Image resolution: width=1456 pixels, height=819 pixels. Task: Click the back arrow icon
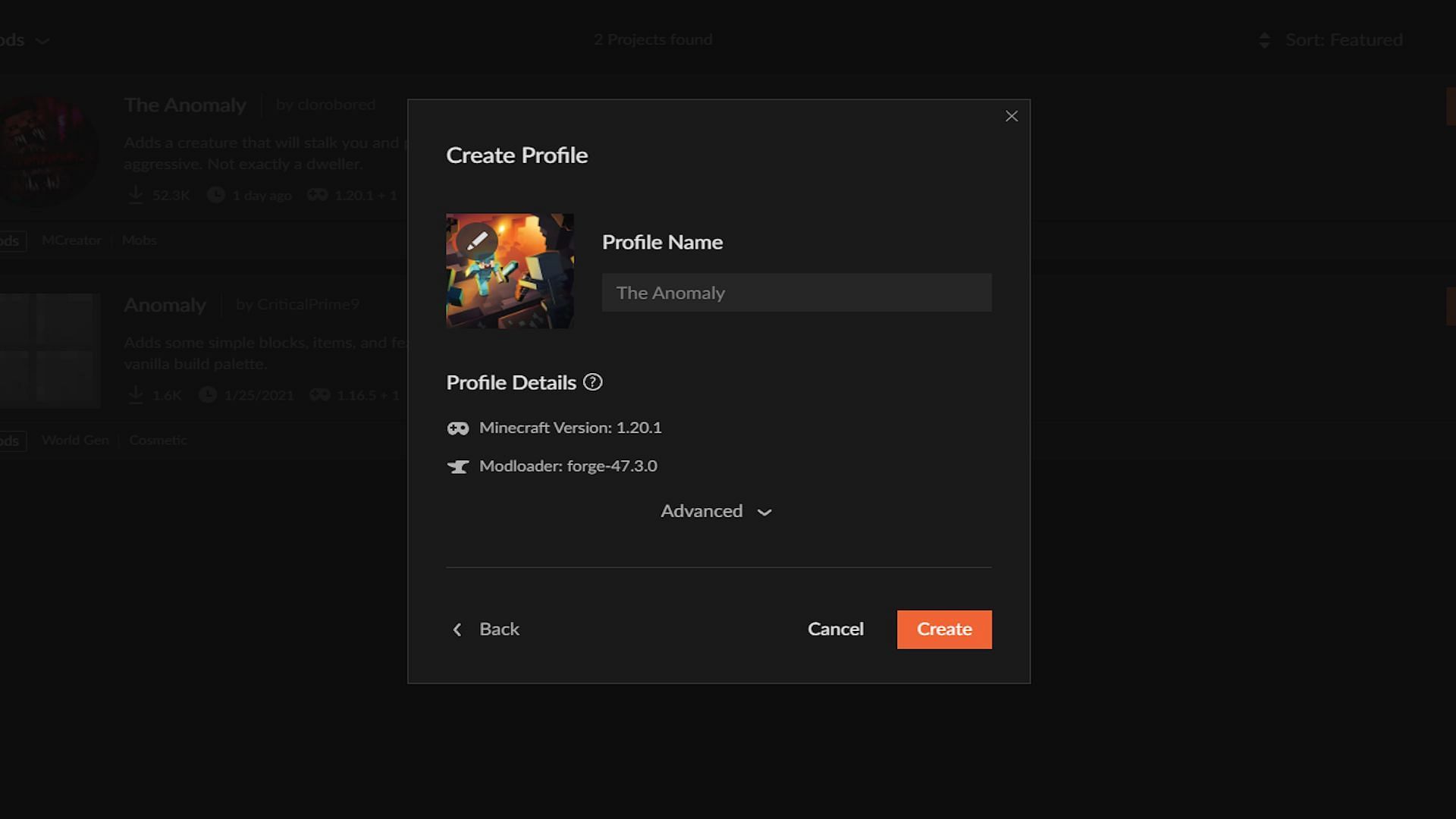[457, 629]
